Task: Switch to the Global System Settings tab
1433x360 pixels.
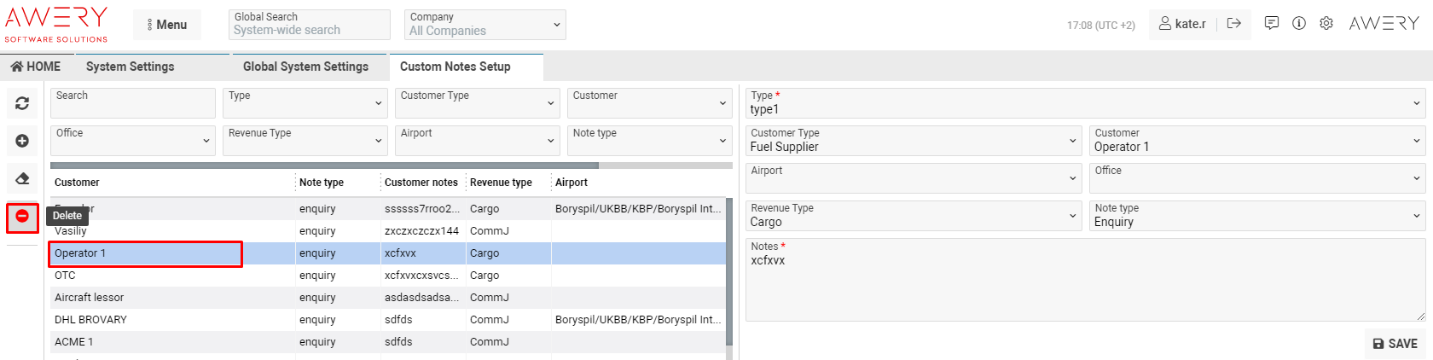Action: tap(306, 67)
